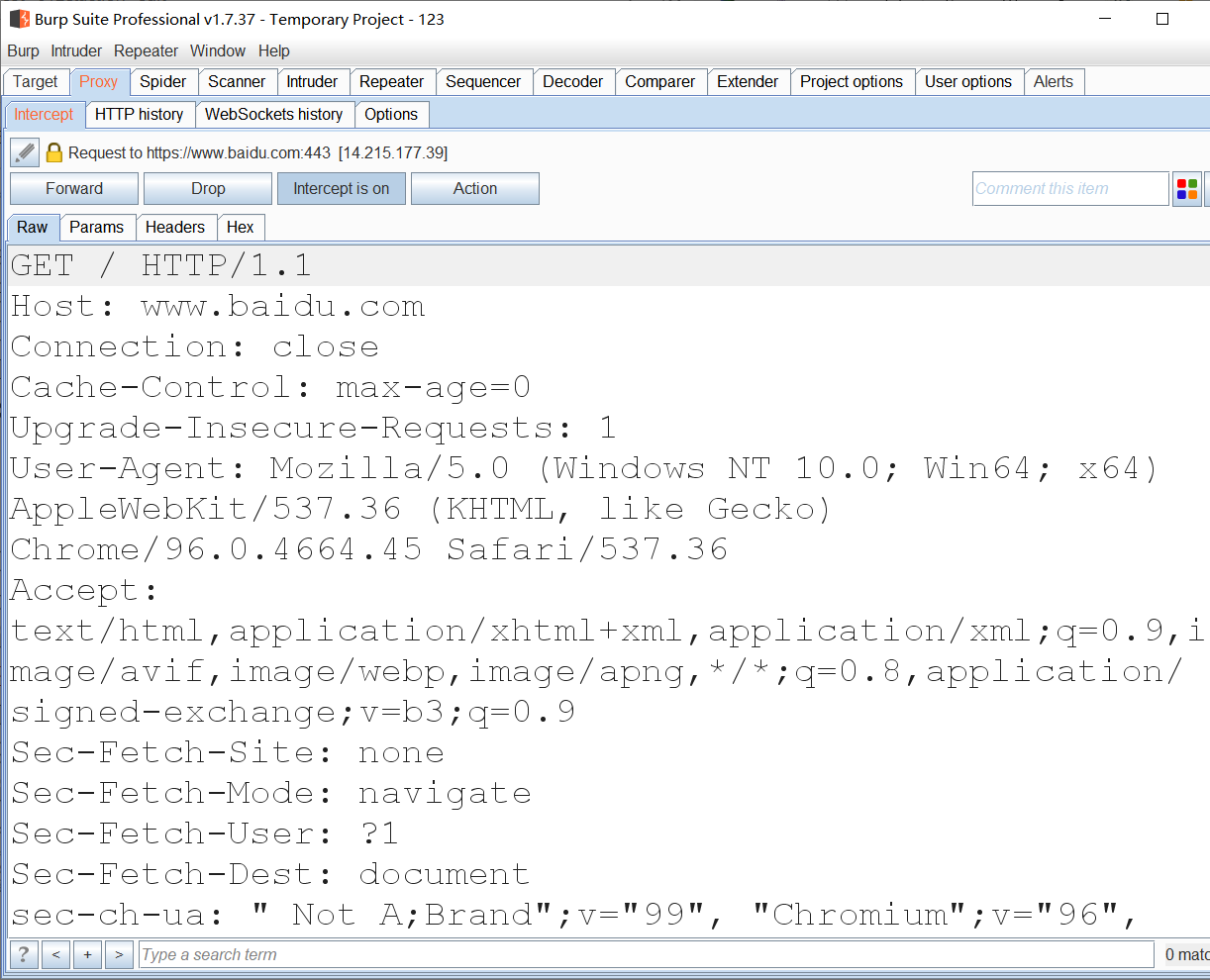Click the Connection: close header line
The width and height of the screenshot is (1210, 980).
coord(195,346)
